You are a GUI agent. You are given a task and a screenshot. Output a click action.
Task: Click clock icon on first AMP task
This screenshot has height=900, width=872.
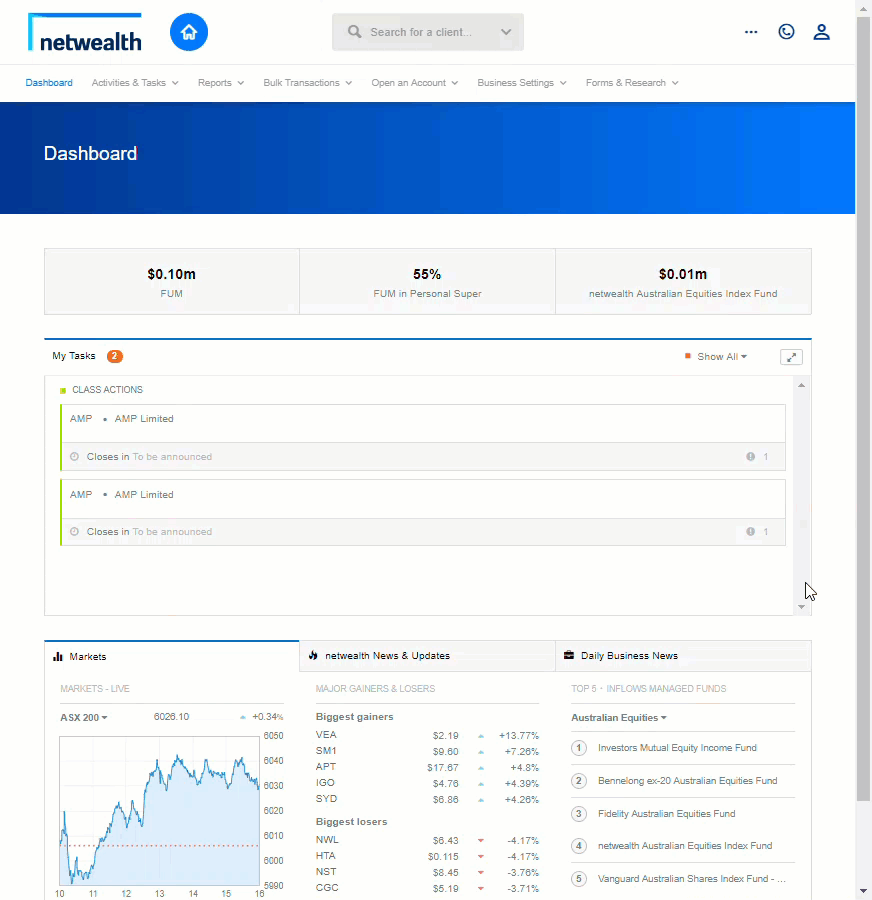point(74,456)
